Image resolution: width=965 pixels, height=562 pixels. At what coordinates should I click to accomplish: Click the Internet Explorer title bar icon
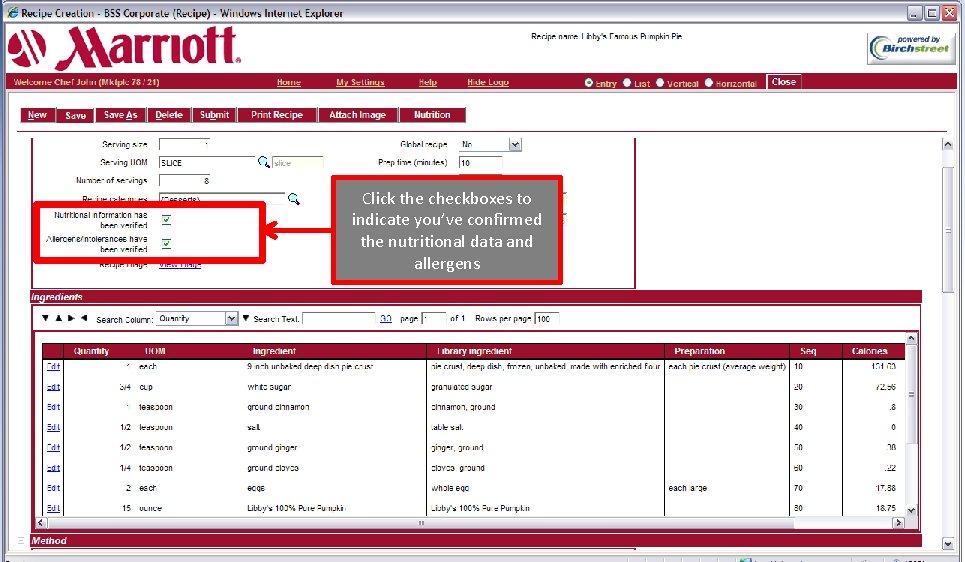(12, 12)
